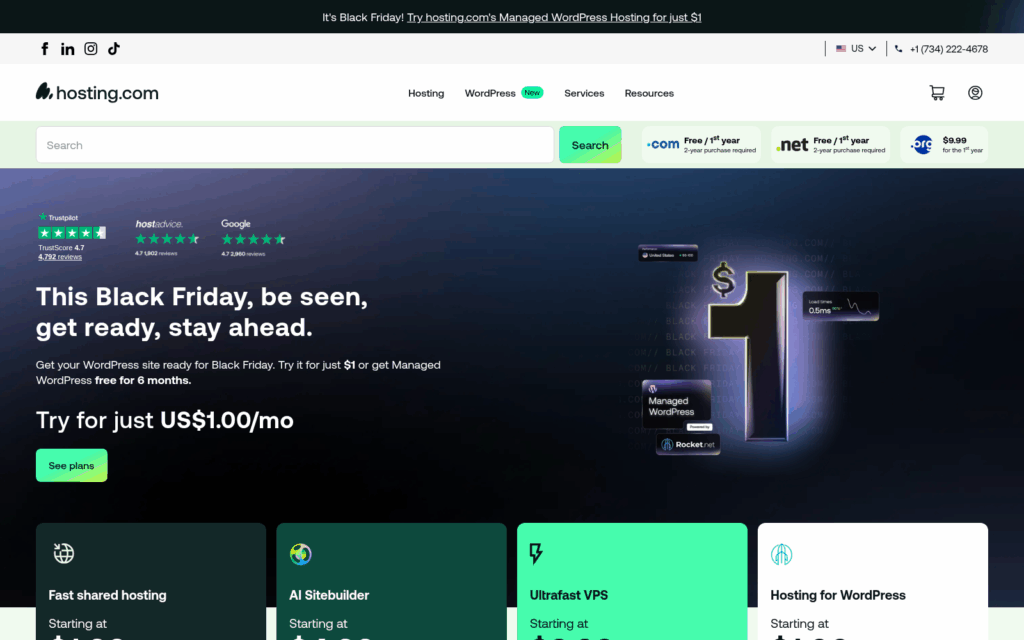Open the Managed WordPress $1 banner link
The image size is (1024, 640).
tap(554, 18)
